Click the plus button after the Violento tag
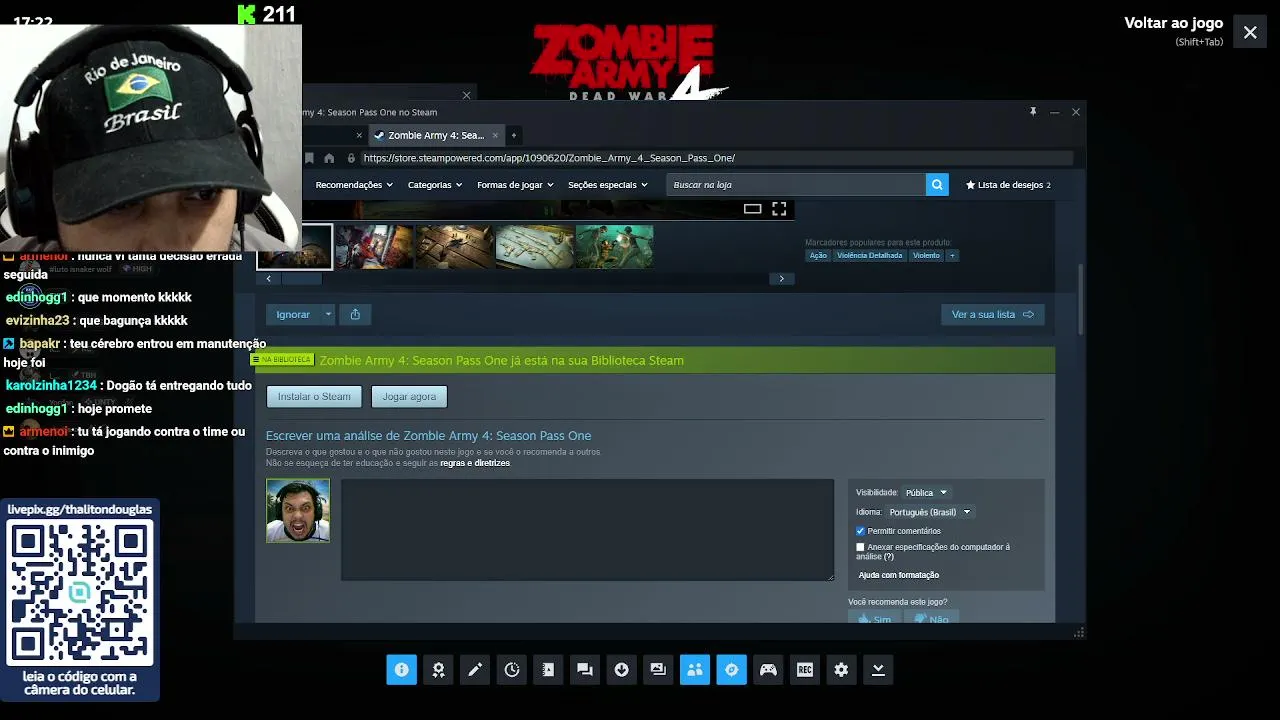1280x720 pixels. [952, 255]
